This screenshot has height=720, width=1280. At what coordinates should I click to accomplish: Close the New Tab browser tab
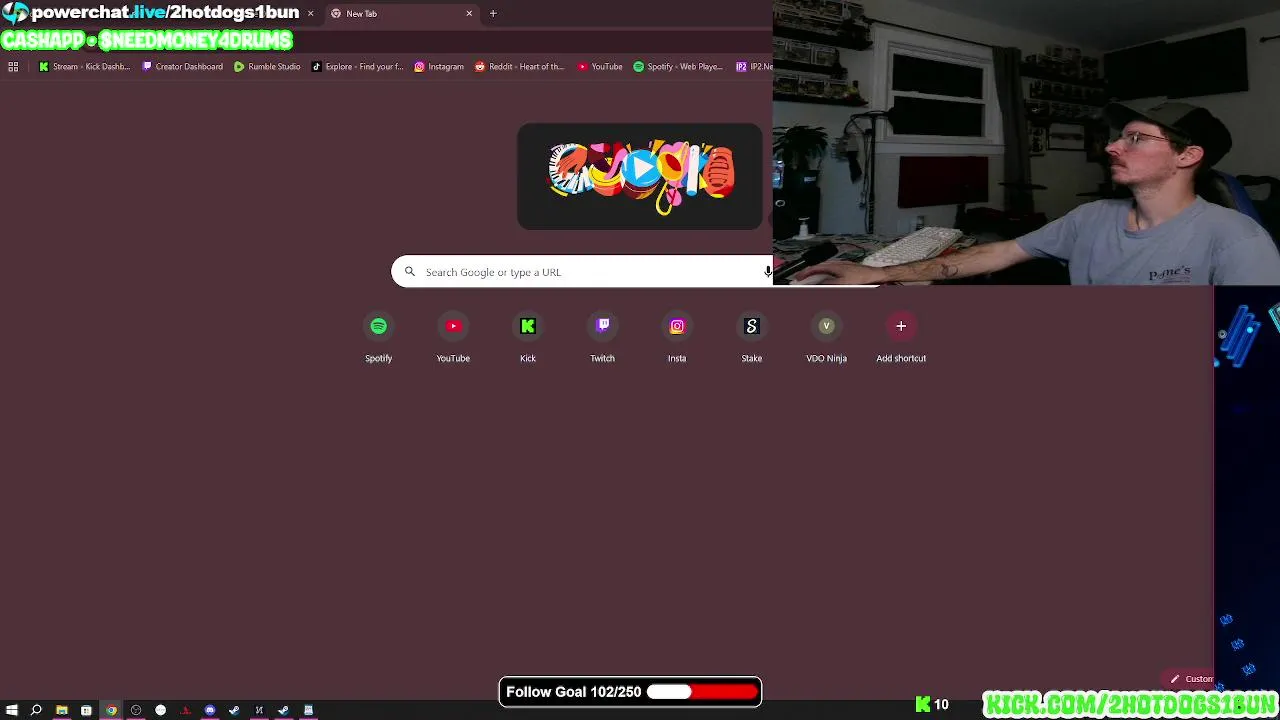(x=469, y=14)
